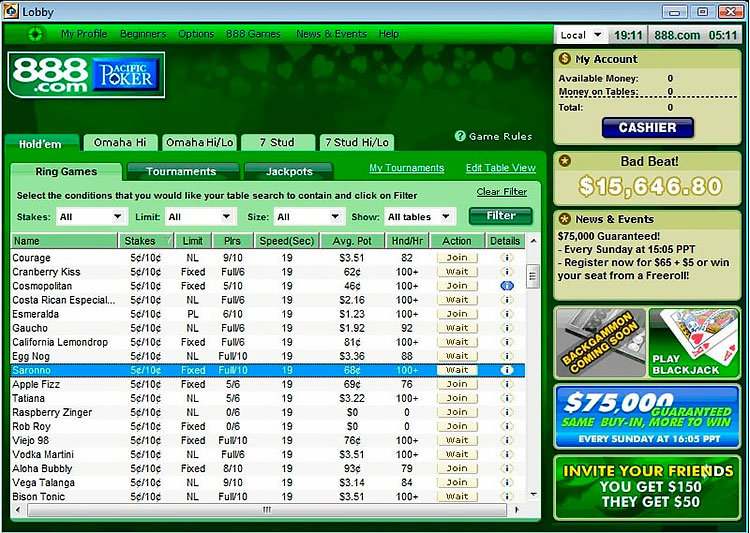Click the 888.com Pacific Poker logo

coord(87,75)
